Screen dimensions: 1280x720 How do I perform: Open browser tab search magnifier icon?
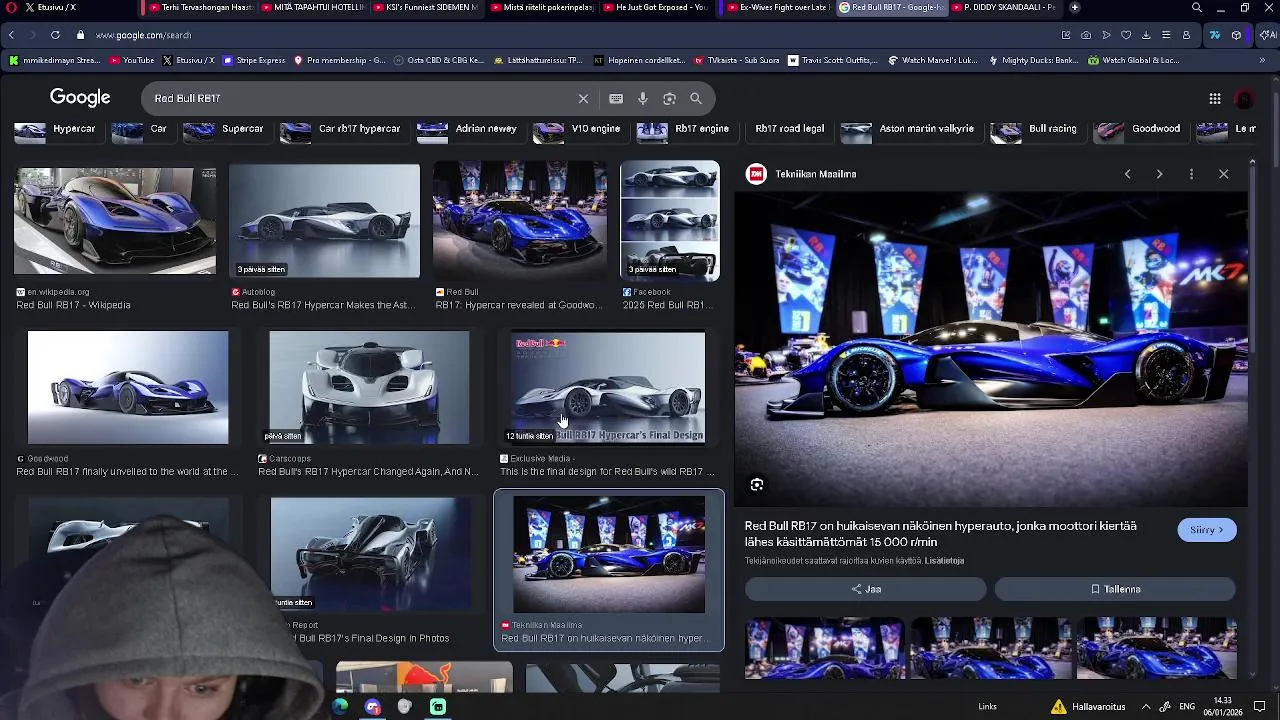pos(1197,7)
